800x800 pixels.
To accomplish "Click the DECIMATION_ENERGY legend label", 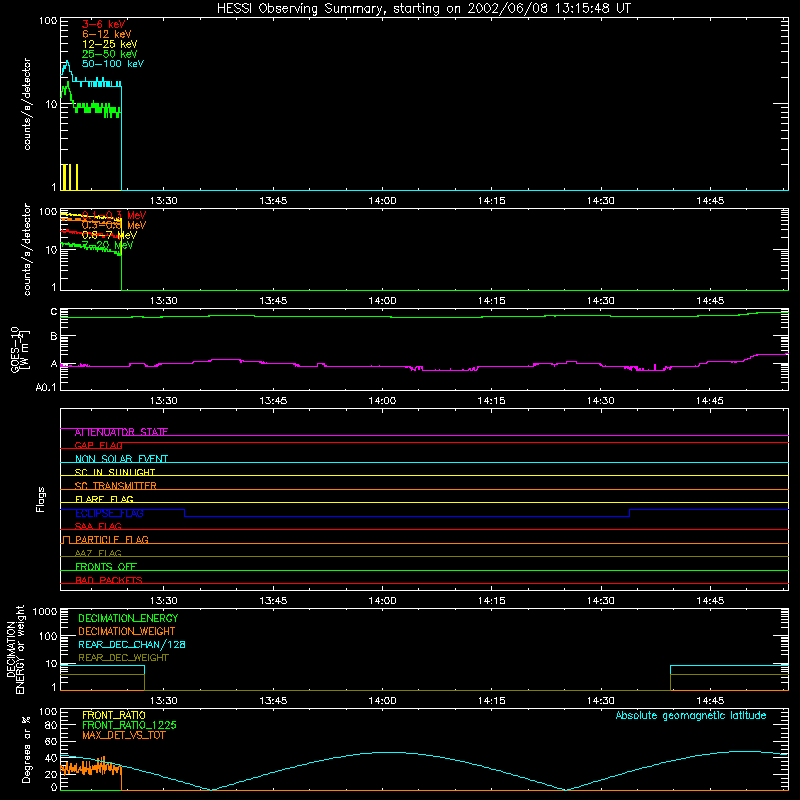I will (x=128, y=618).
